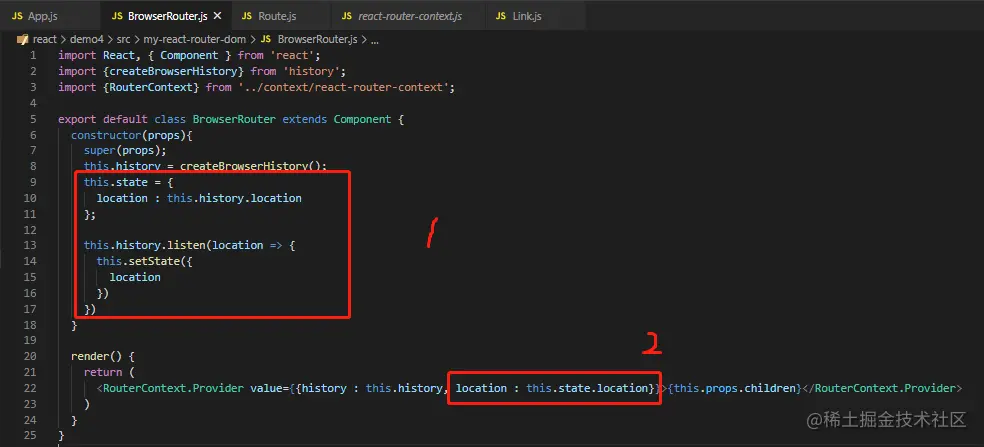
Task: Click line number 1 in the gutter
Action: (33, 55)
